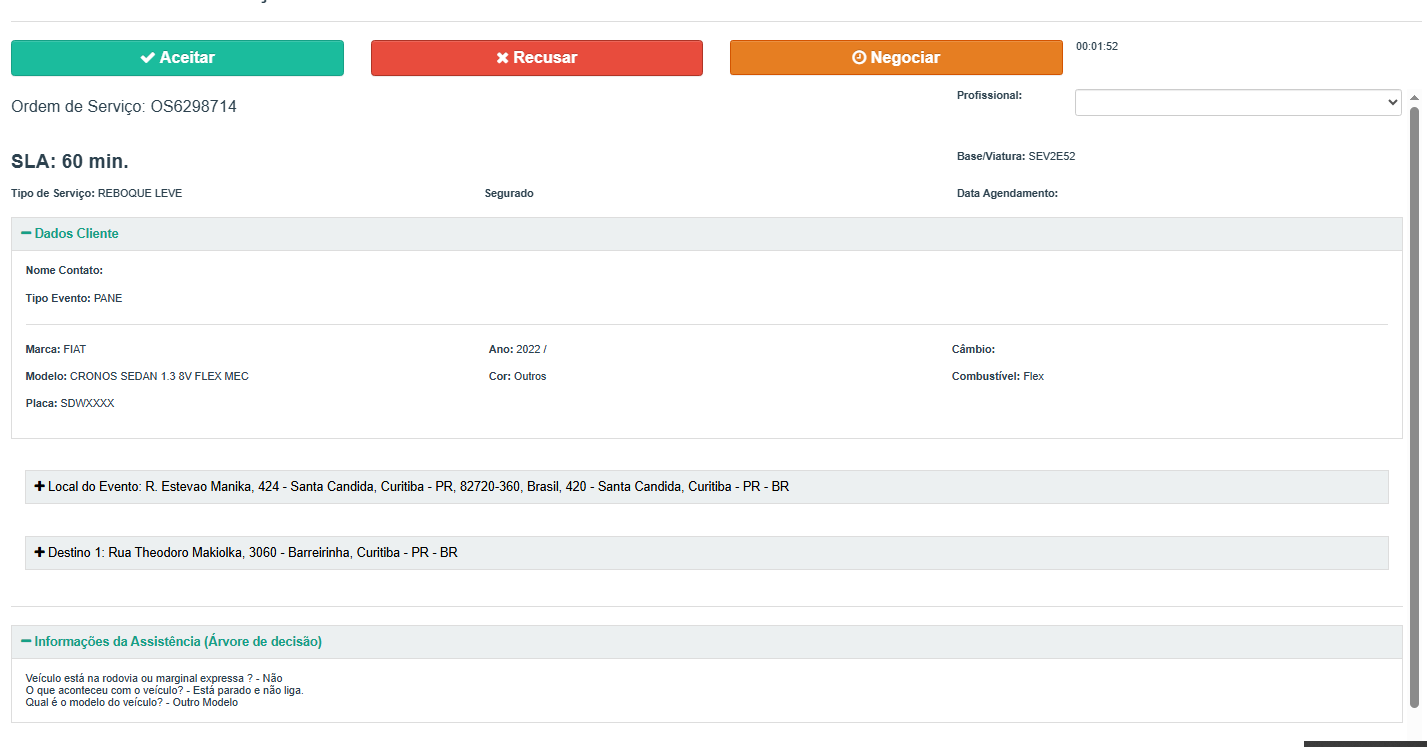The image size is (1427, 747).
Task: Expand Destino 1 Rua Theodoro Makiolka
Action: 707,553
